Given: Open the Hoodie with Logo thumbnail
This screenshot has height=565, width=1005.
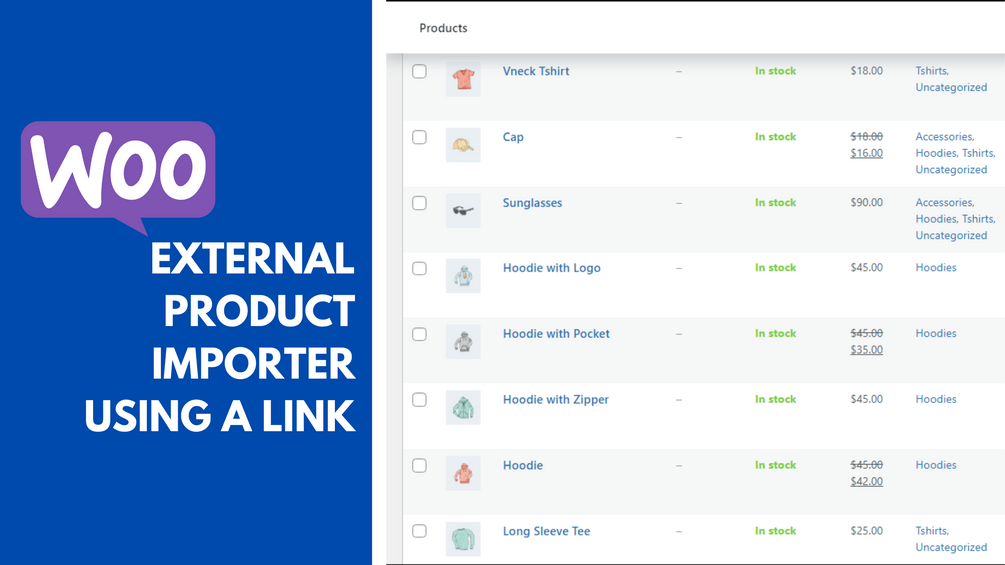Looking at the screenshot, I should [x=463, y=276].
